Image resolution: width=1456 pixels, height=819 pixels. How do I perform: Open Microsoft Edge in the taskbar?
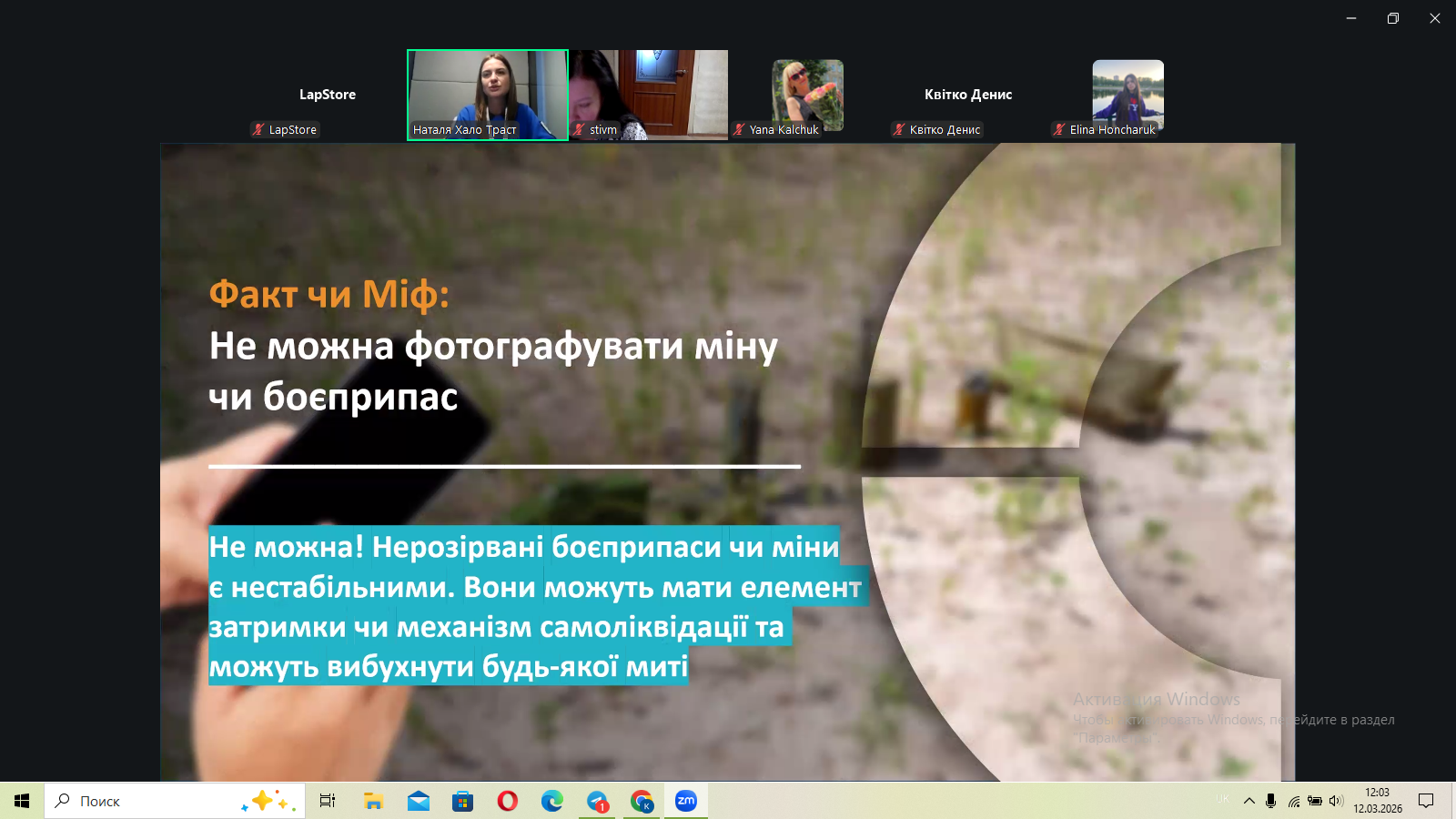click(552, 801)
